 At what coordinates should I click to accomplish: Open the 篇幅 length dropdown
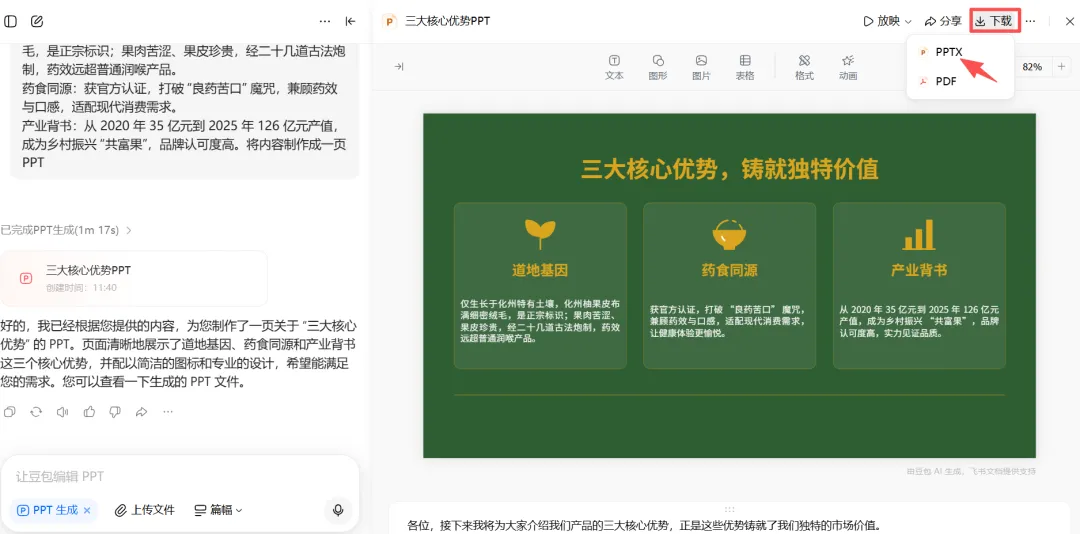pos(218,511)
